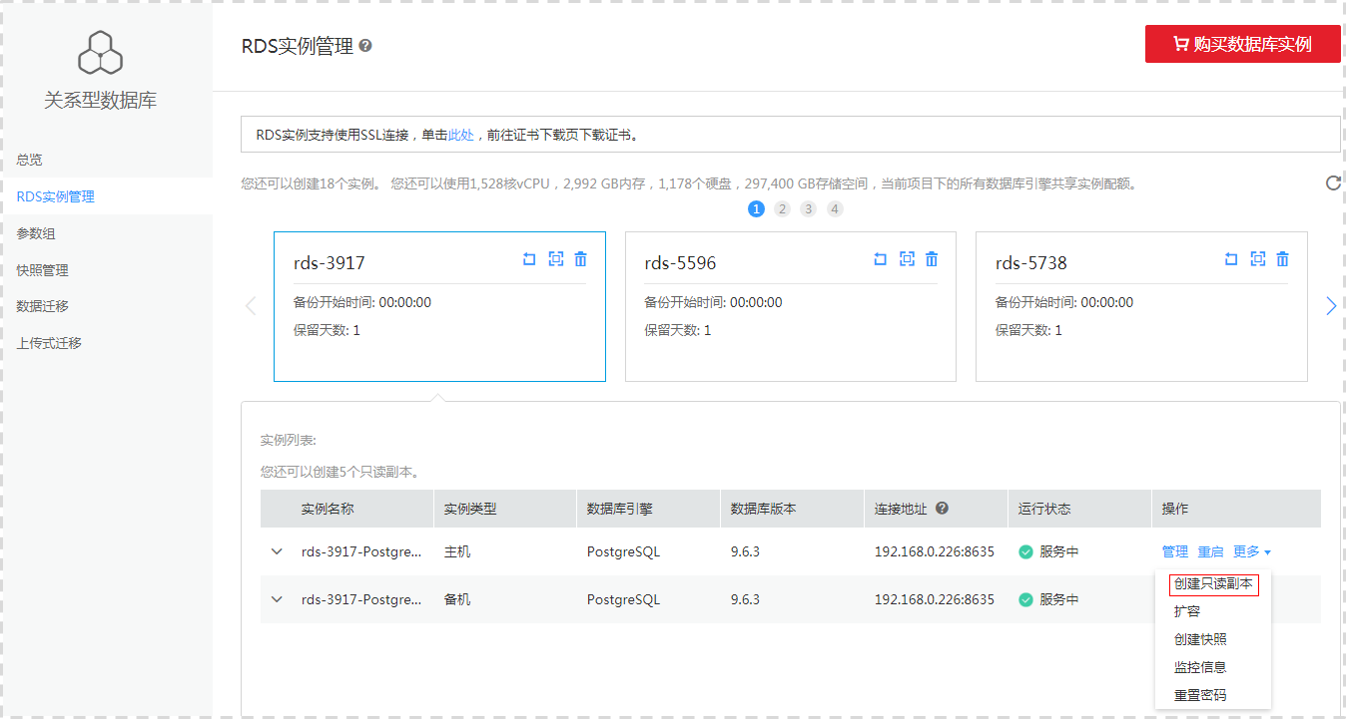Image resolution: width=1346 pixels, height=719 pixels.
Task: Select 创建快照 menu entry
Action: point(1199,639)
